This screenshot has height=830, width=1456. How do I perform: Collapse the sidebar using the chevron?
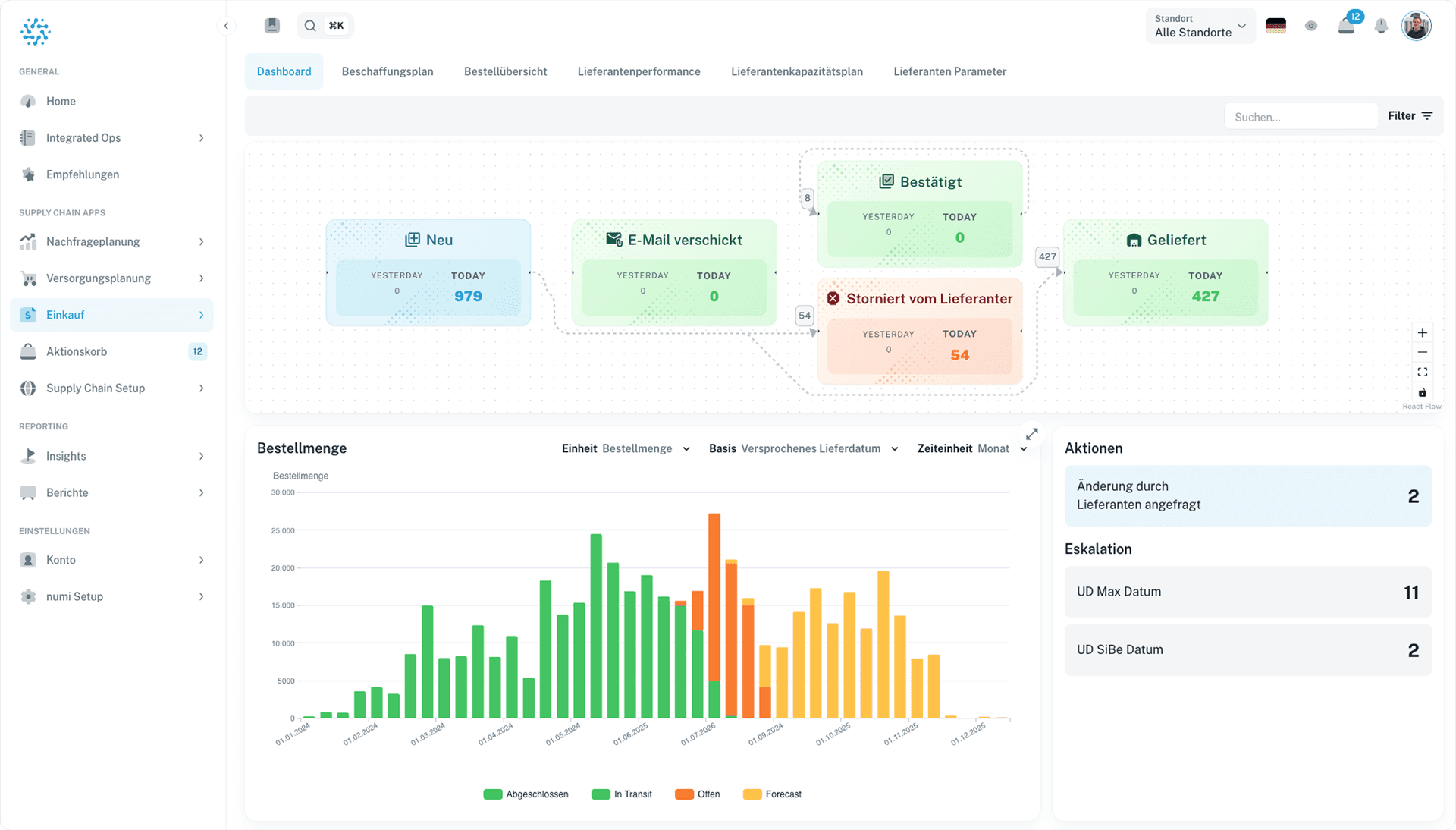pos(226,25)
